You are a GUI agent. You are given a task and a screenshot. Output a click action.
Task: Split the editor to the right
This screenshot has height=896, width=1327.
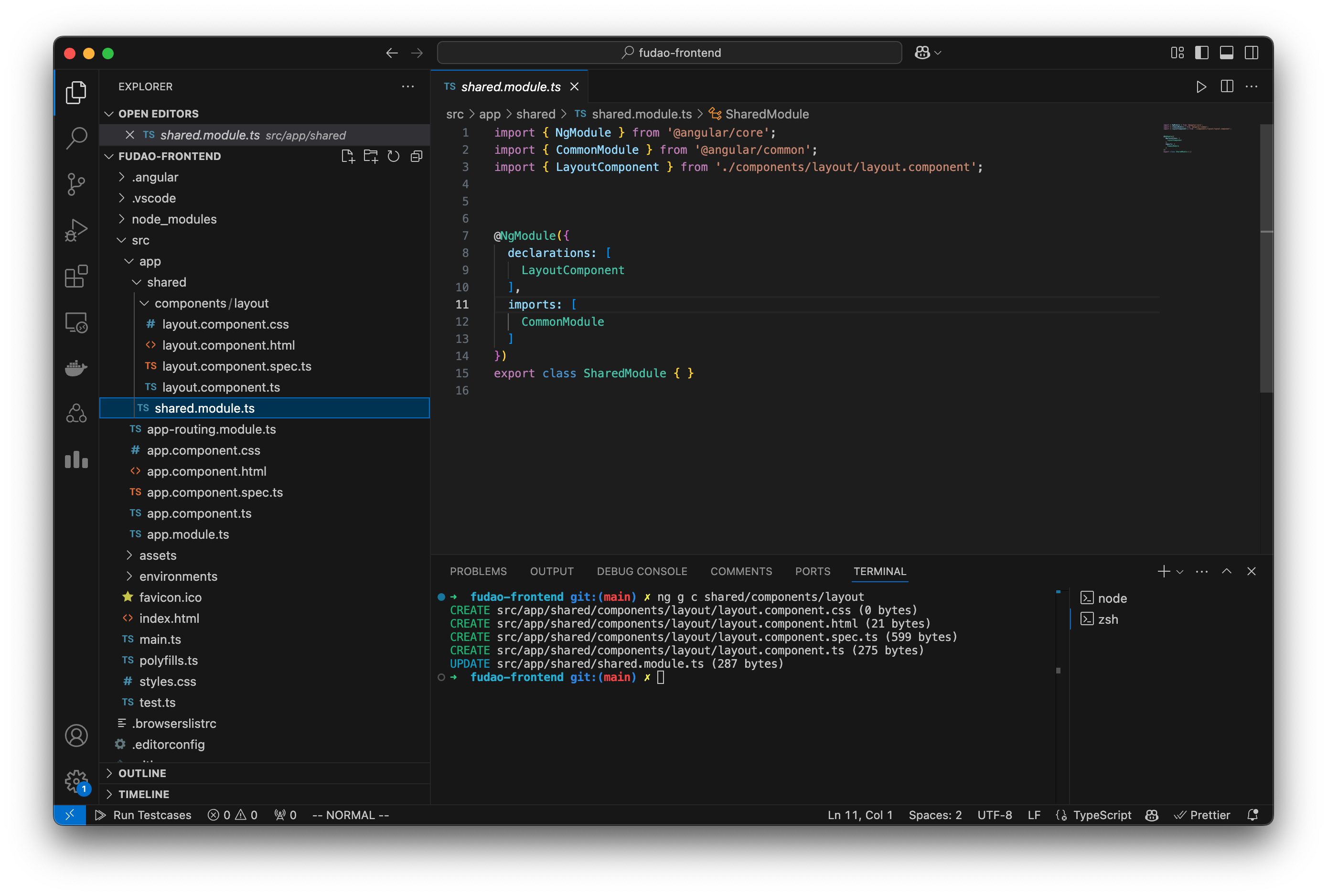click(1227, 86)
